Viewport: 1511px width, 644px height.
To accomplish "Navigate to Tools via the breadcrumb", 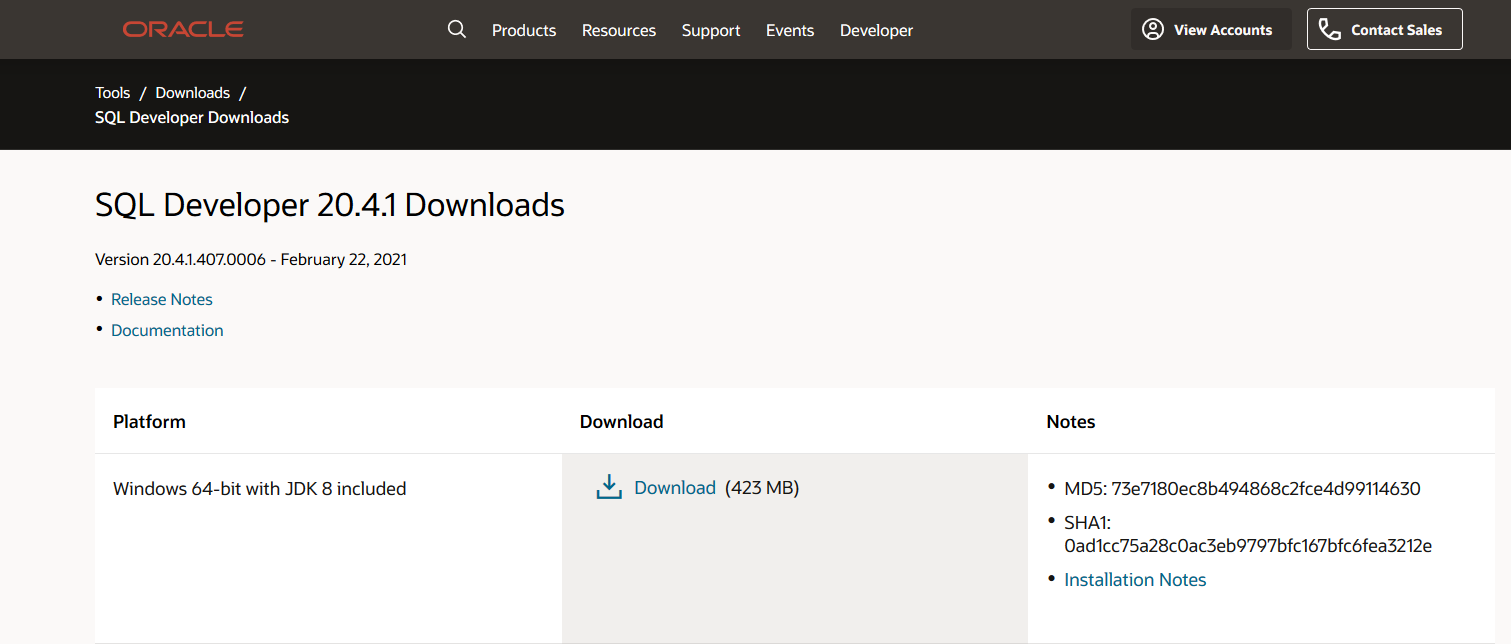I will click(112, 92).
